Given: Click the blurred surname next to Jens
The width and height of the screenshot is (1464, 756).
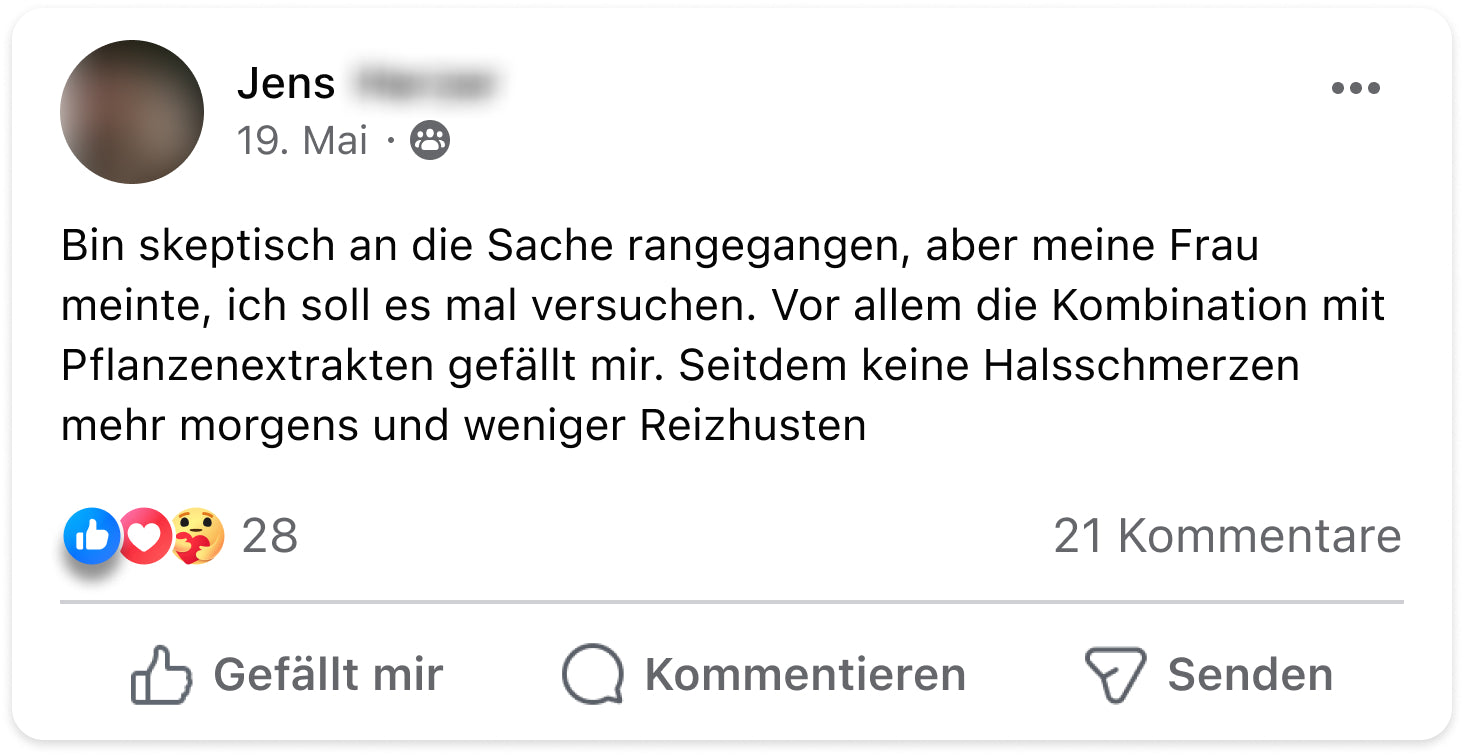Looking at the screenshot, I should 424,83.
